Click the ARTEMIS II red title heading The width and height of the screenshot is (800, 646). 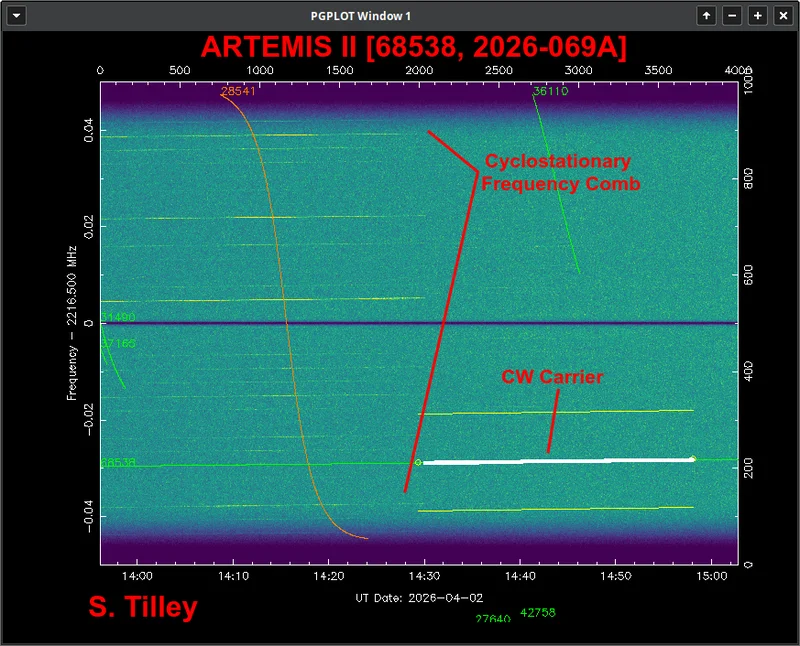(413, 47)
